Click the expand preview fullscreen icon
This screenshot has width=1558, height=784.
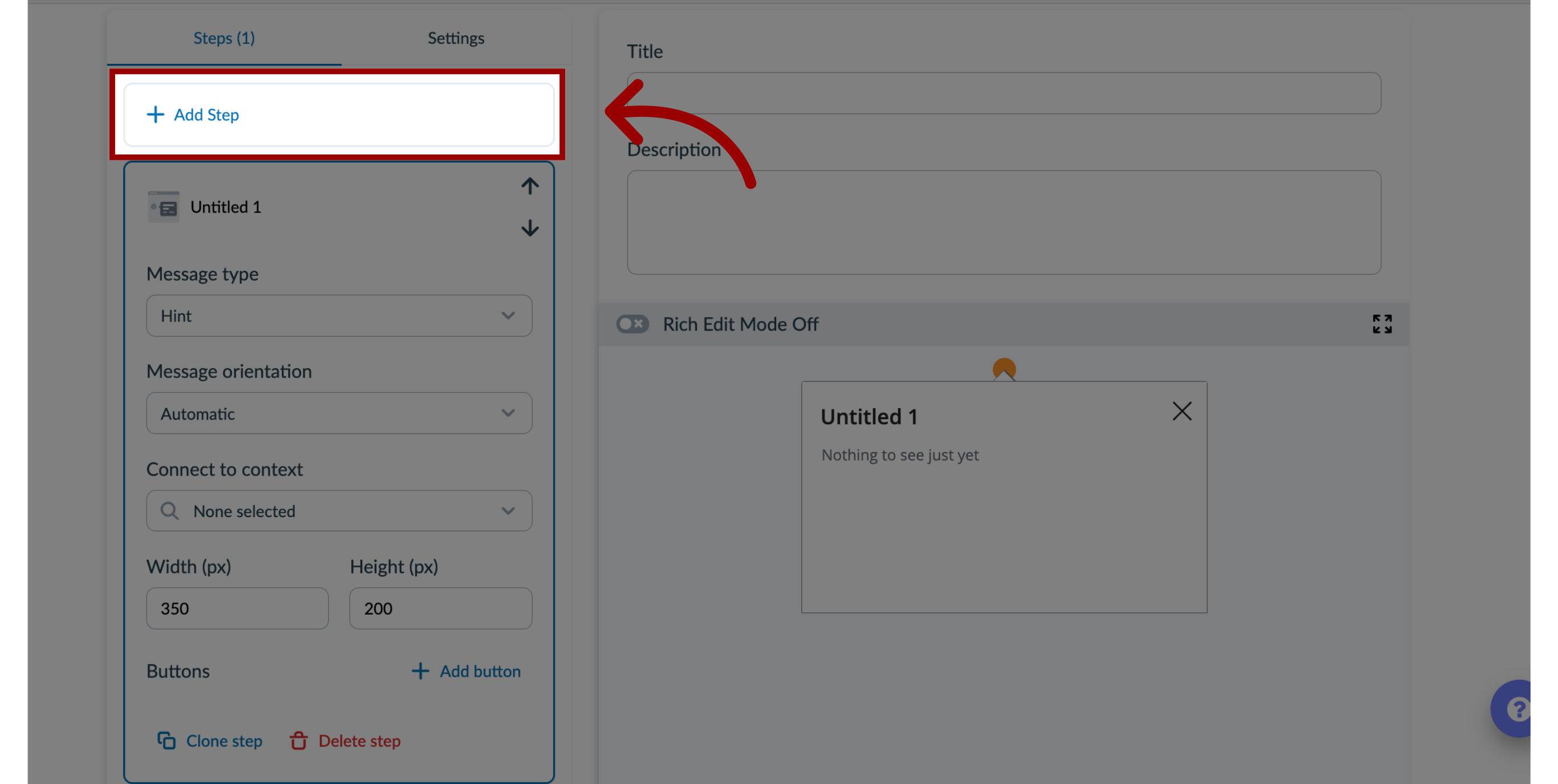click(1383, 324)
